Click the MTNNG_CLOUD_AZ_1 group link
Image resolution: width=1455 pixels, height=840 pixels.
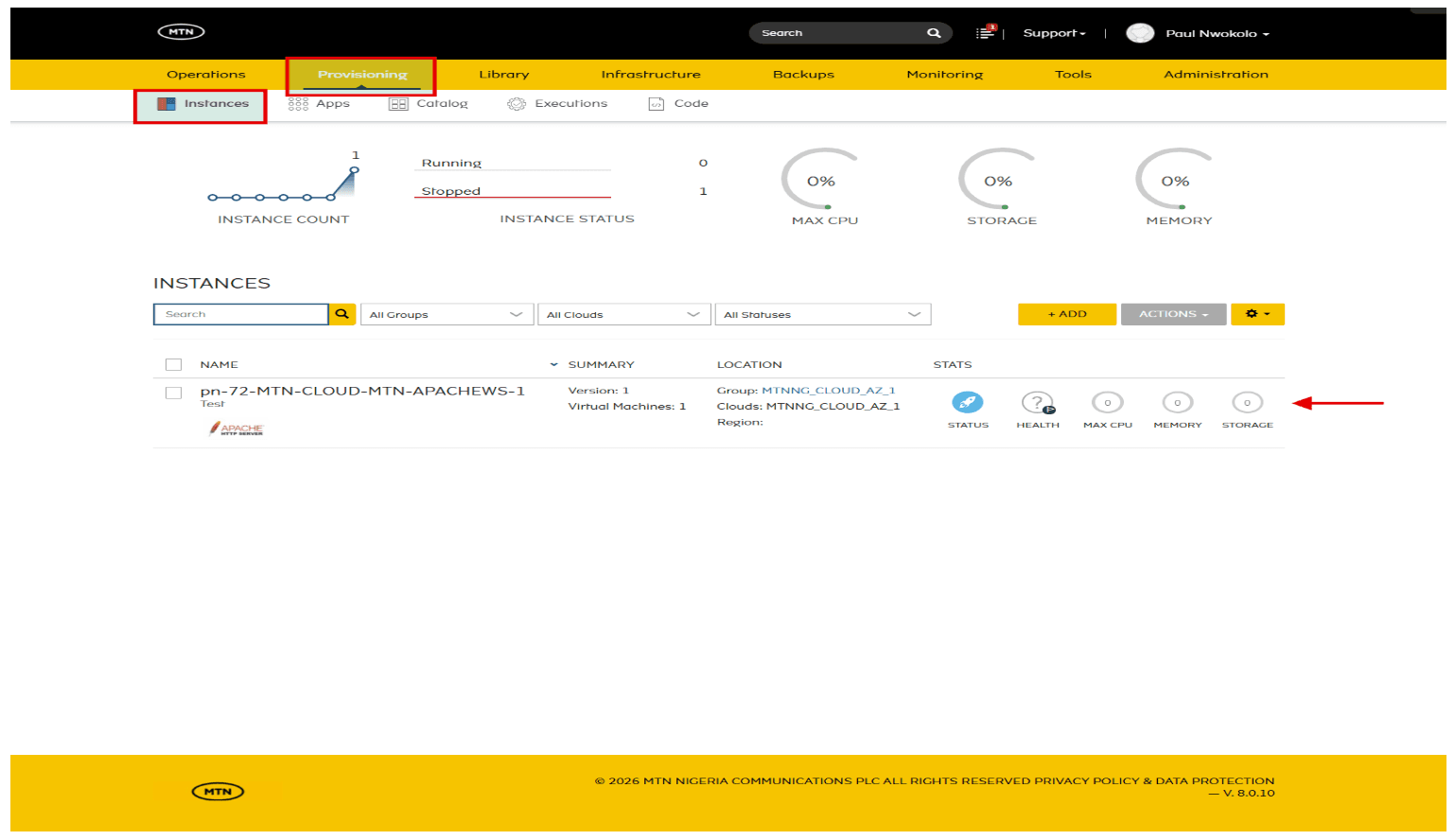[x=829, y=390]
